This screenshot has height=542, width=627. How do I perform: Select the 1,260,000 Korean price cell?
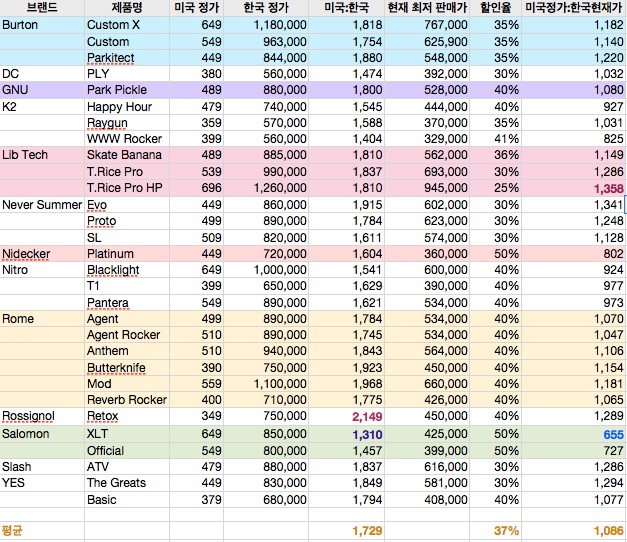tap(266, 188)
